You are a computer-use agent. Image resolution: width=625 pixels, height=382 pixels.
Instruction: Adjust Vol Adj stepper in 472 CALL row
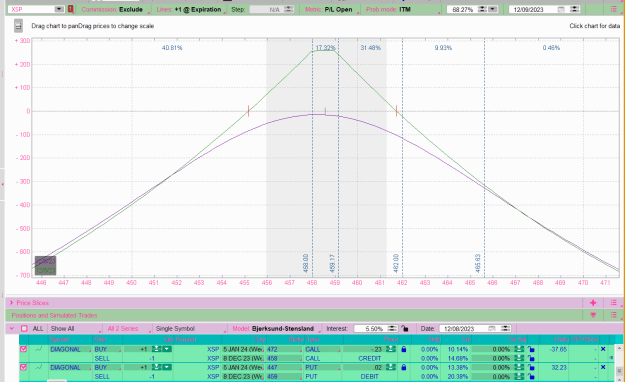[x=519, y=349]
